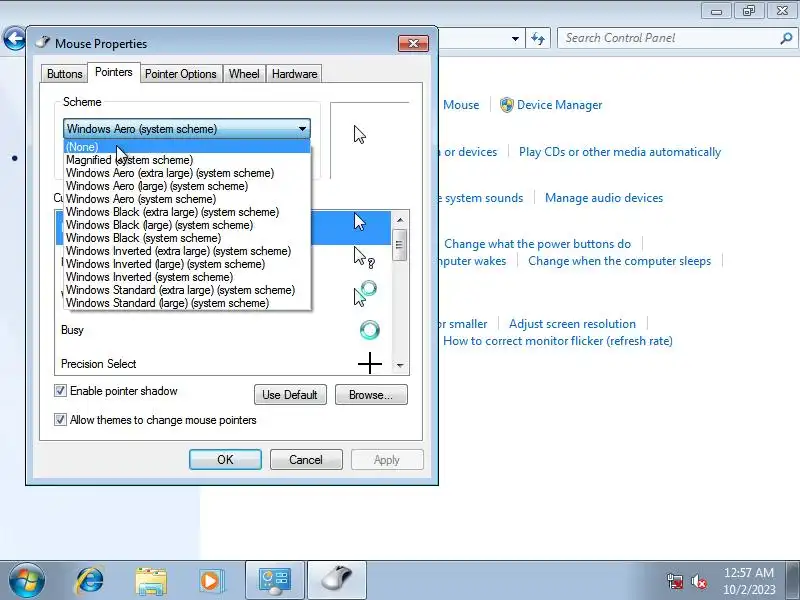Viewport: 800px width, 600px height.
Task: Toggle Allow themes to change mouse pointers
Action: point(60,420)
